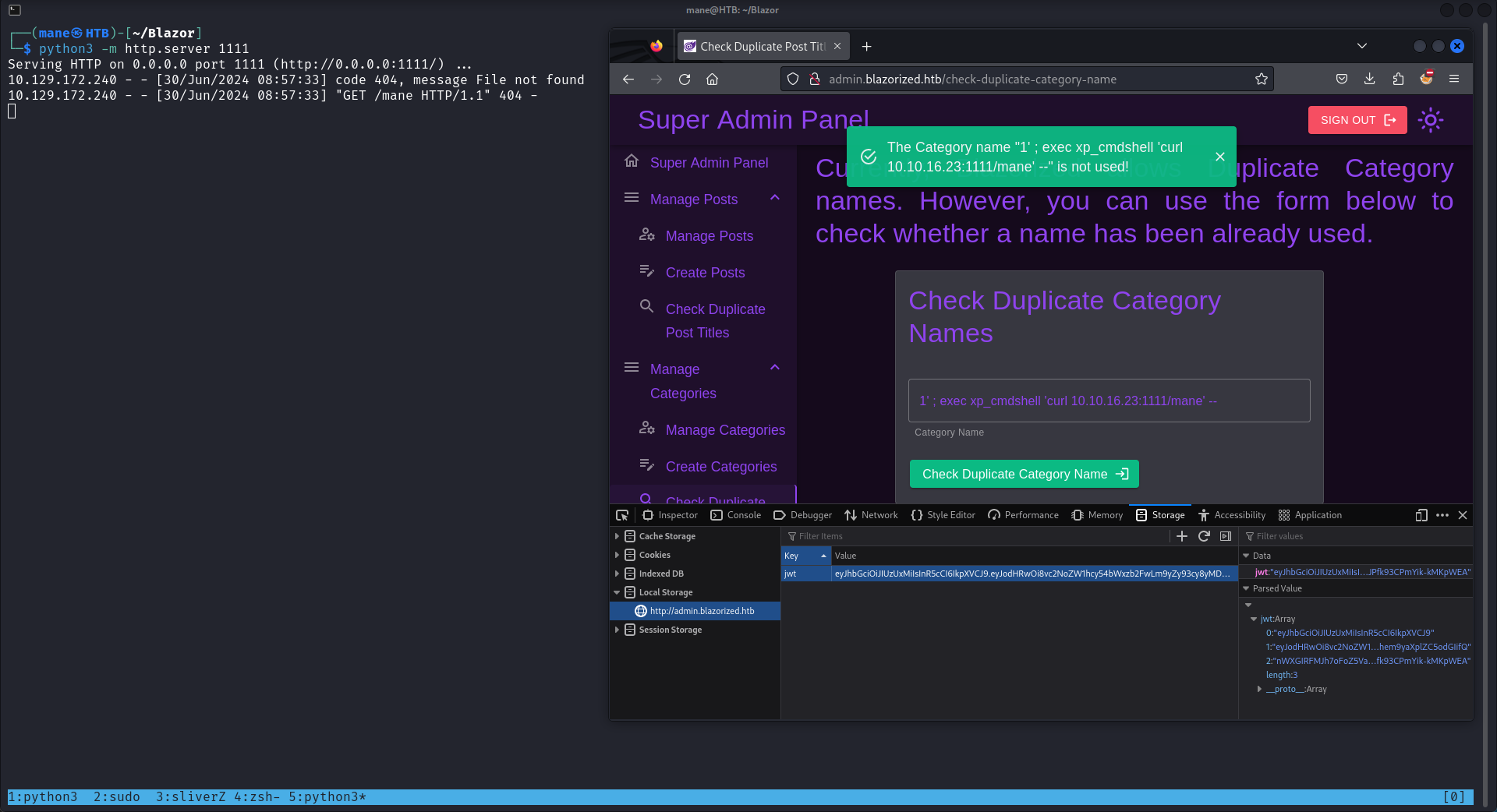Toggle responsive design mode icon
The height and width of the screenshot is (812, 1497).
(1421, 515)
